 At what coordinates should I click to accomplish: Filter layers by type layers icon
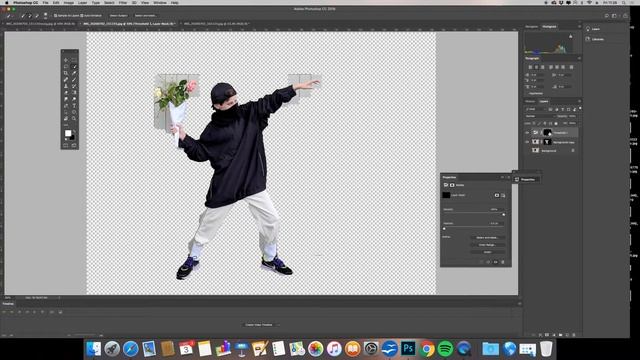(x=562, y=109)
